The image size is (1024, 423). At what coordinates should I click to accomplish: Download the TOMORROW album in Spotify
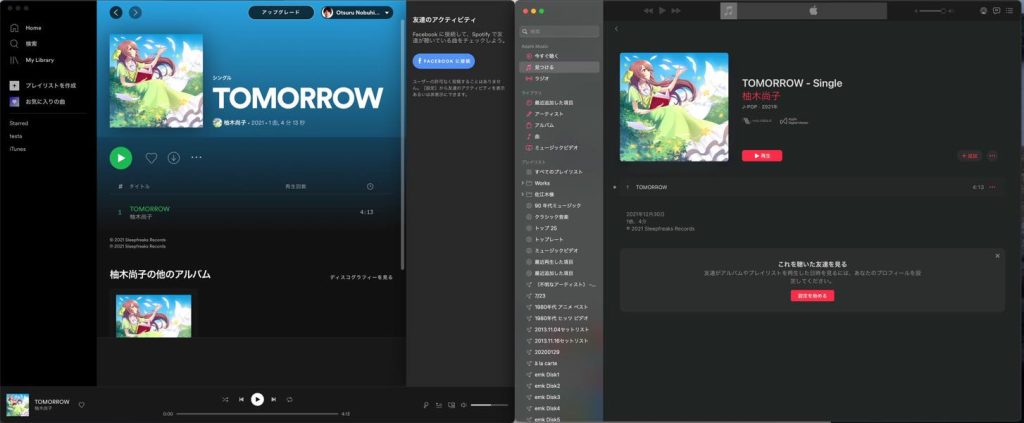174,158
